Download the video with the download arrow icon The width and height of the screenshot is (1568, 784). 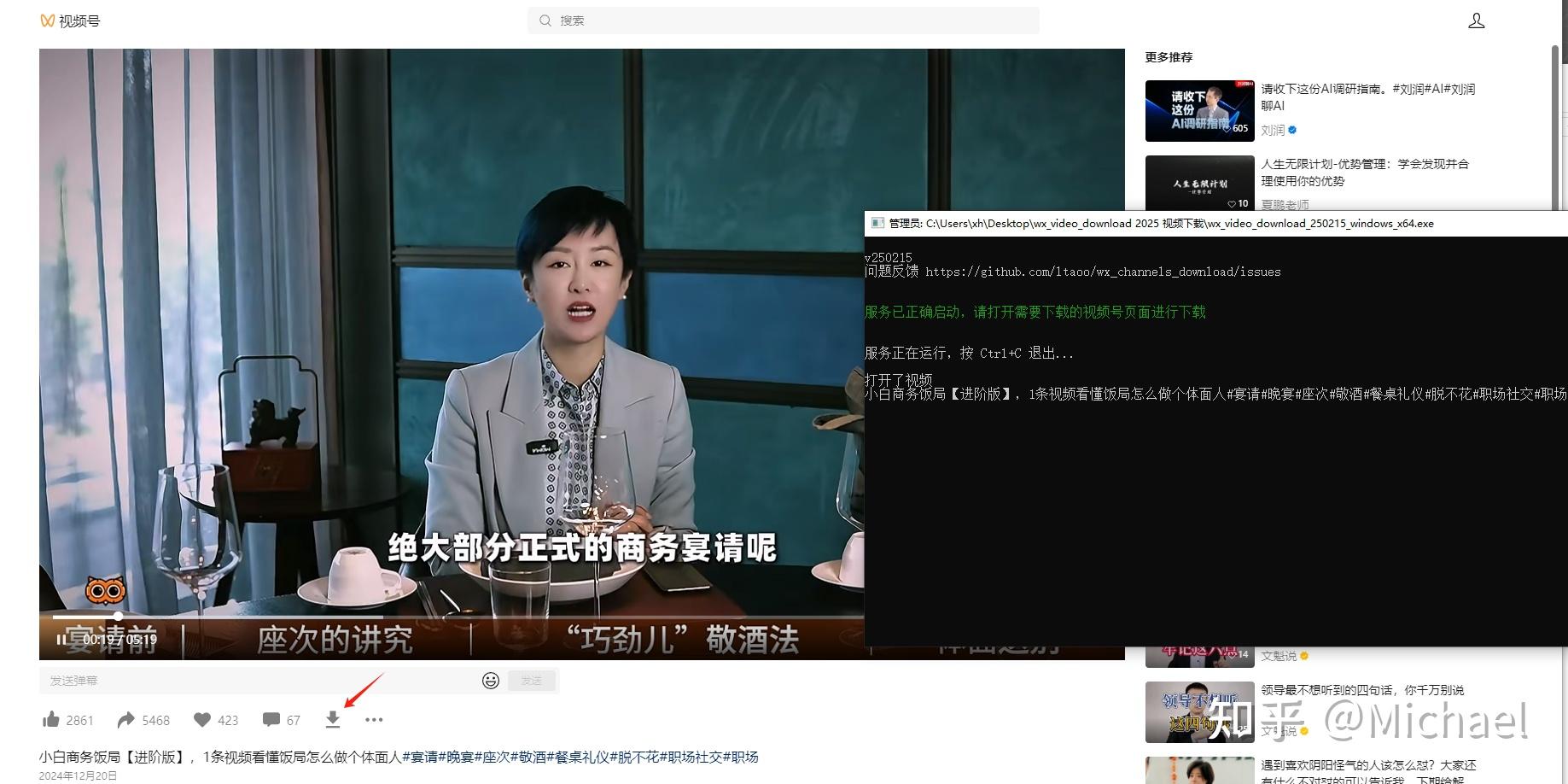pyautogui.click(x=333, y=720)
